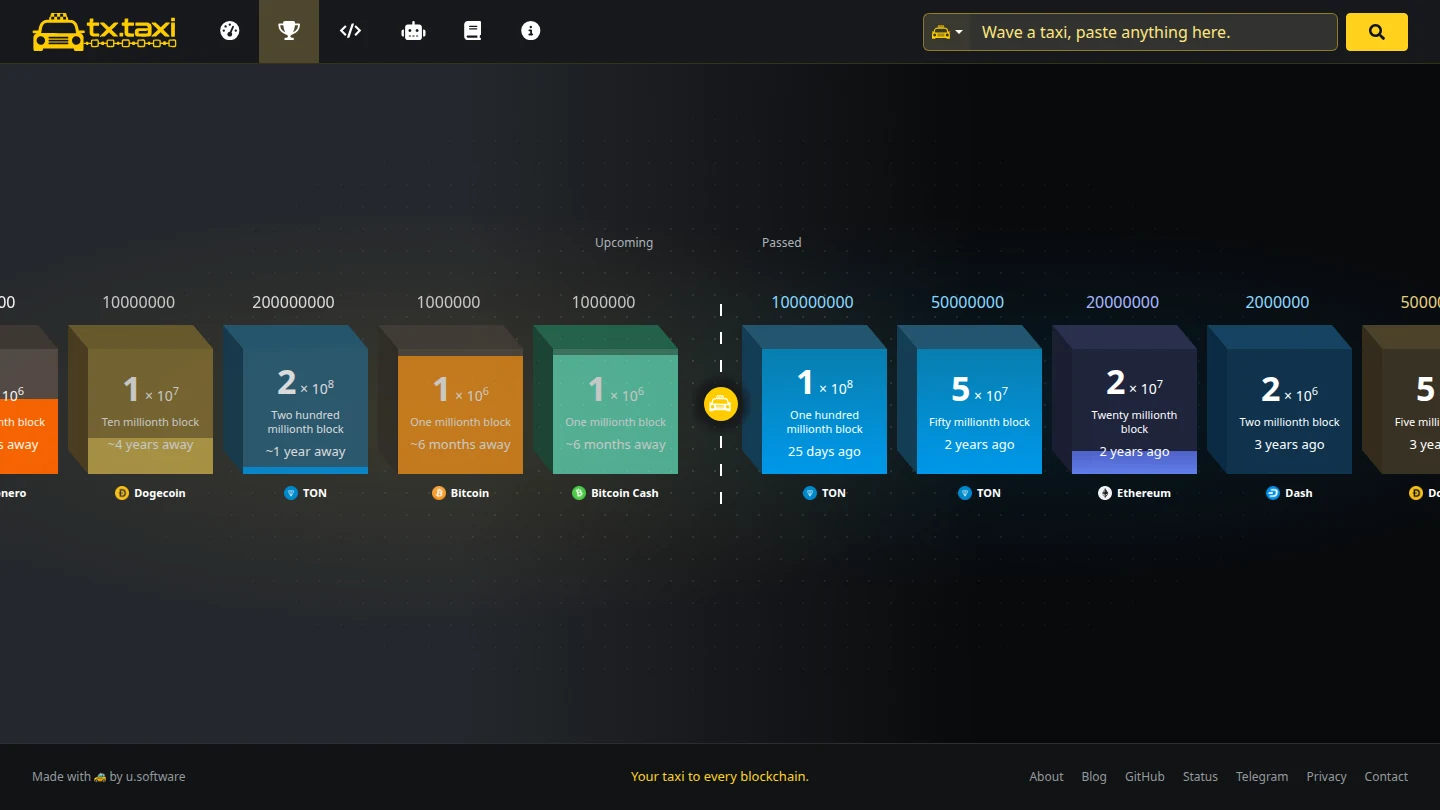Screen dimensions: 1440x810
Task: Click the 2000000 block number above Dash
Action: click(x=1277, y=302)
